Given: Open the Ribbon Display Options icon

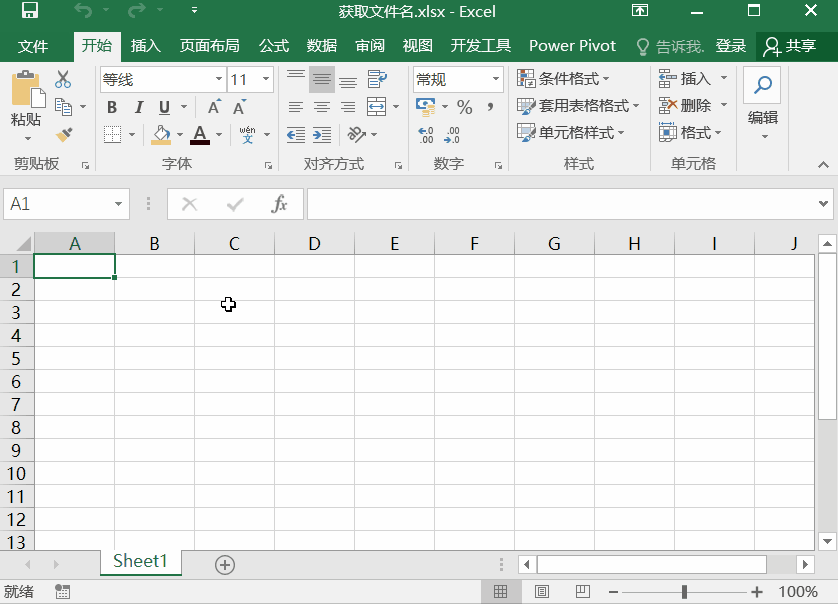Looking at the screenshot, I should [x=640, y=10].
